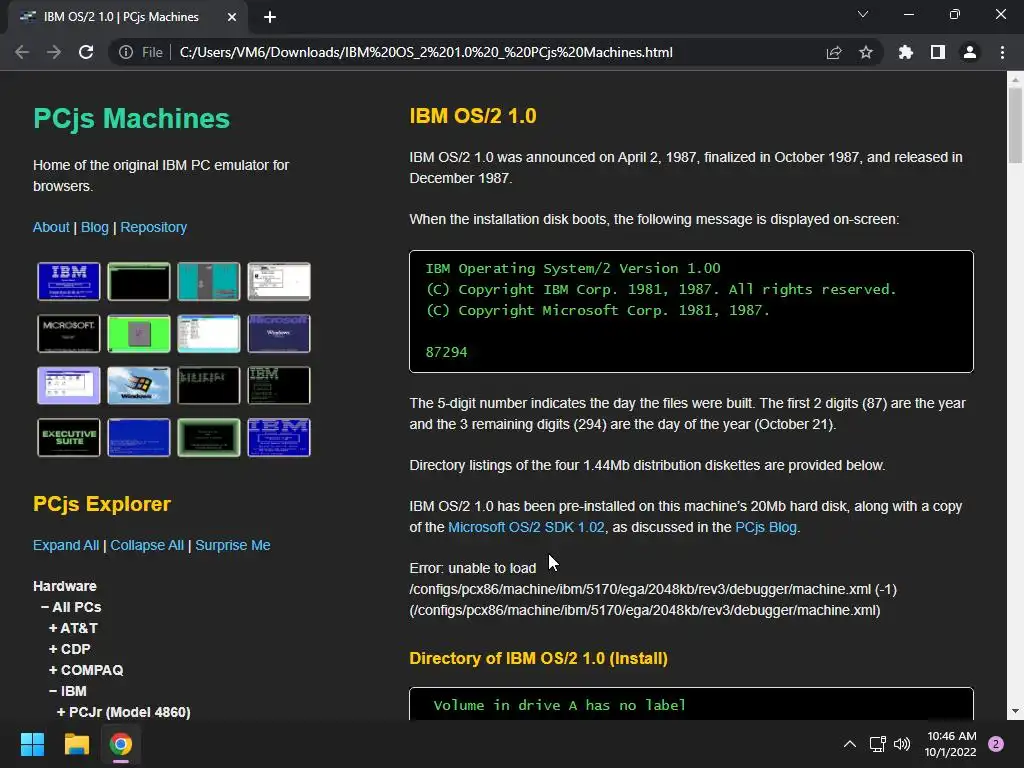Toggle the Chrome side panel
The width and height of the screenshot is (1024, 768).
pyautogui.click(x=938, y=52)
